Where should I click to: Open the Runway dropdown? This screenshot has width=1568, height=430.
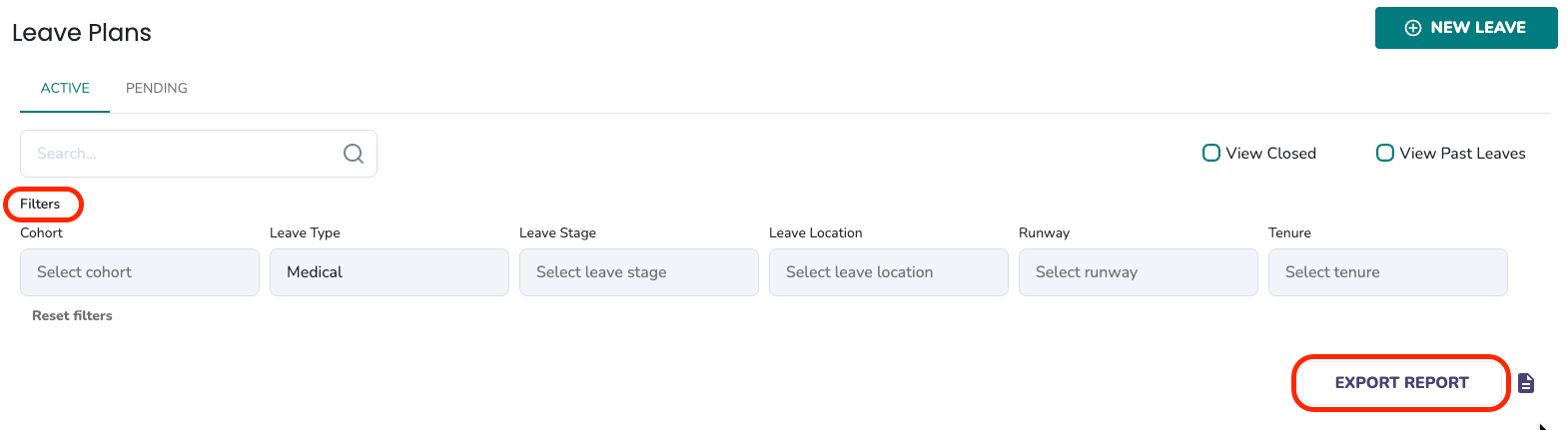point(1139,272)
